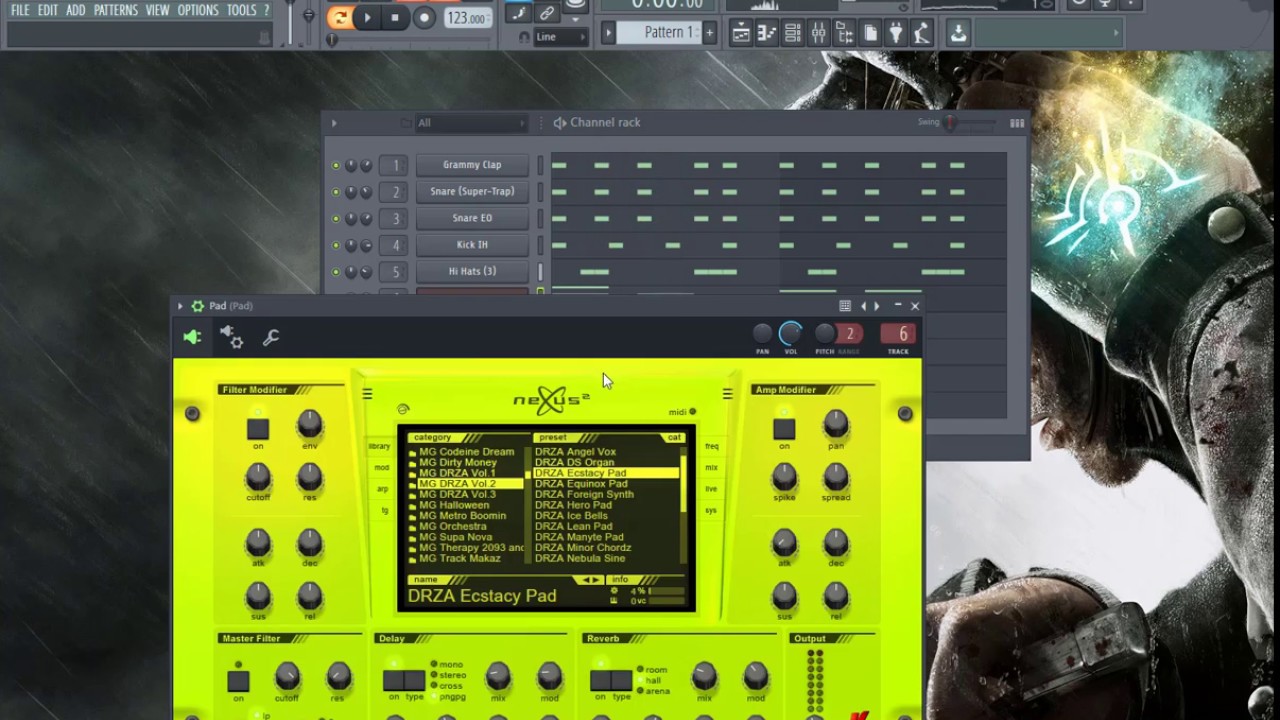Screen dimensions: 1280x720
Task: Select MG Halloween category folder
Action: (x=454, y=505)
